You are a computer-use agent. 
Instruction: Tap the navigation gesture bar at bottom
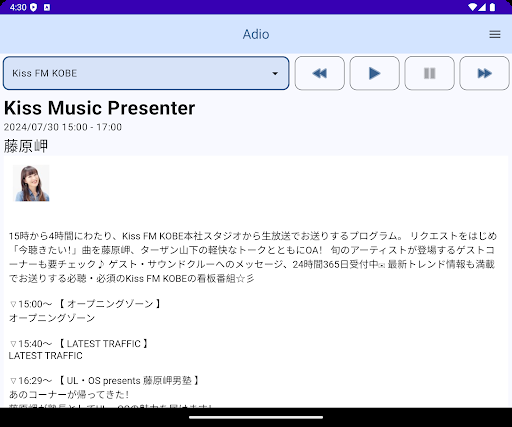point(256,417)
